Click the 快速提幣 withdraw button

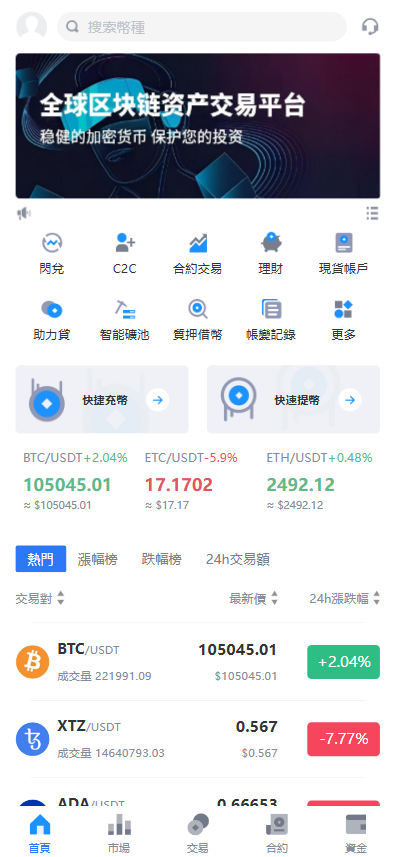pos(293,400)
